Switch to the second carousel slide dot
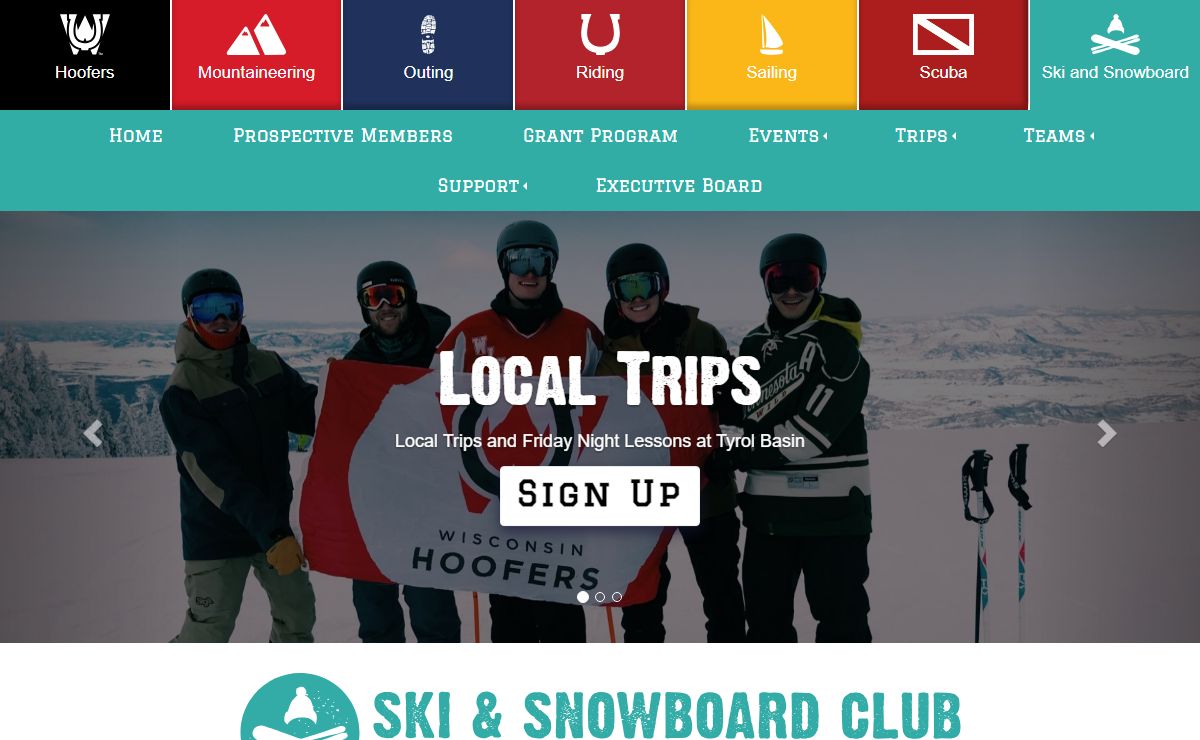1200x740 pixels. (x=600, y=597)
